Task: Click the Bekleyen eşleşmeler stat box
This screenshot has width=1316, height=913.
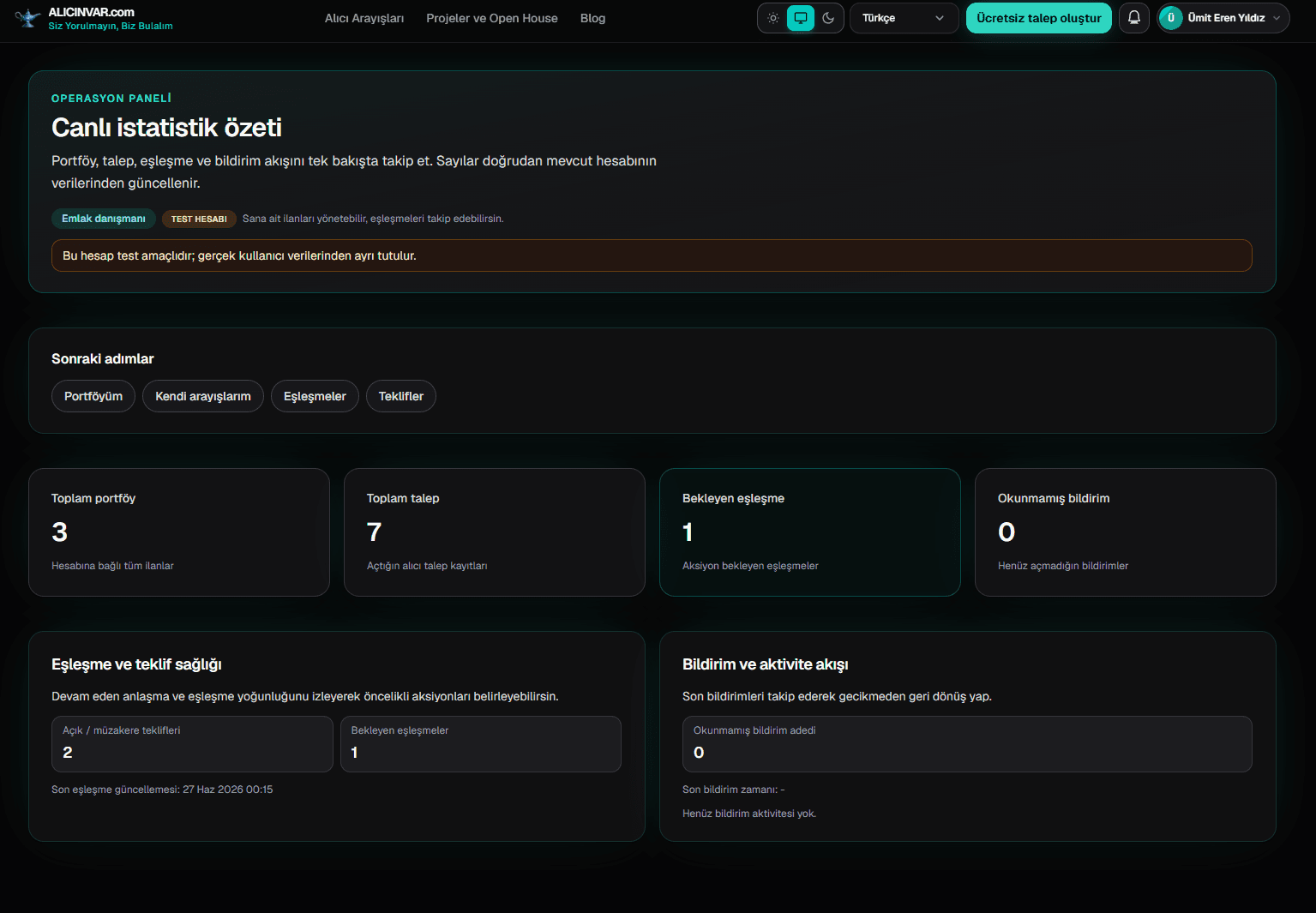Action: pos(481,744)
